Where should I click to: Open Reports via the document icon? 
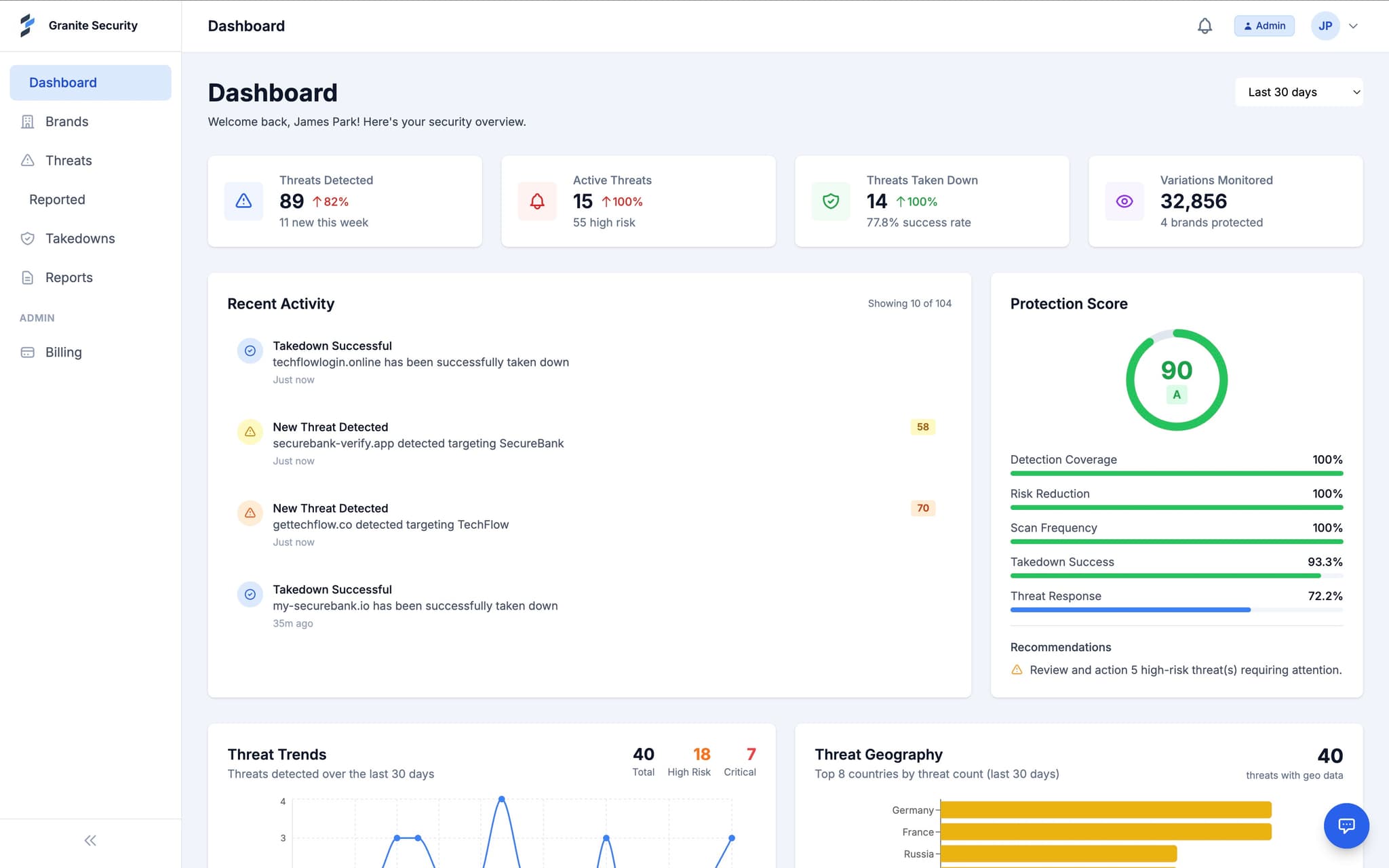[x=27, y=277]
